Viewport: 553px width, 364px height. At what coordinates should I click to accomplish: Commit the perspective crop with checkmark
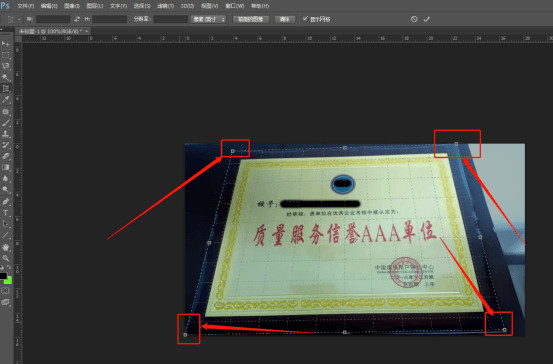tap(426, 19)
